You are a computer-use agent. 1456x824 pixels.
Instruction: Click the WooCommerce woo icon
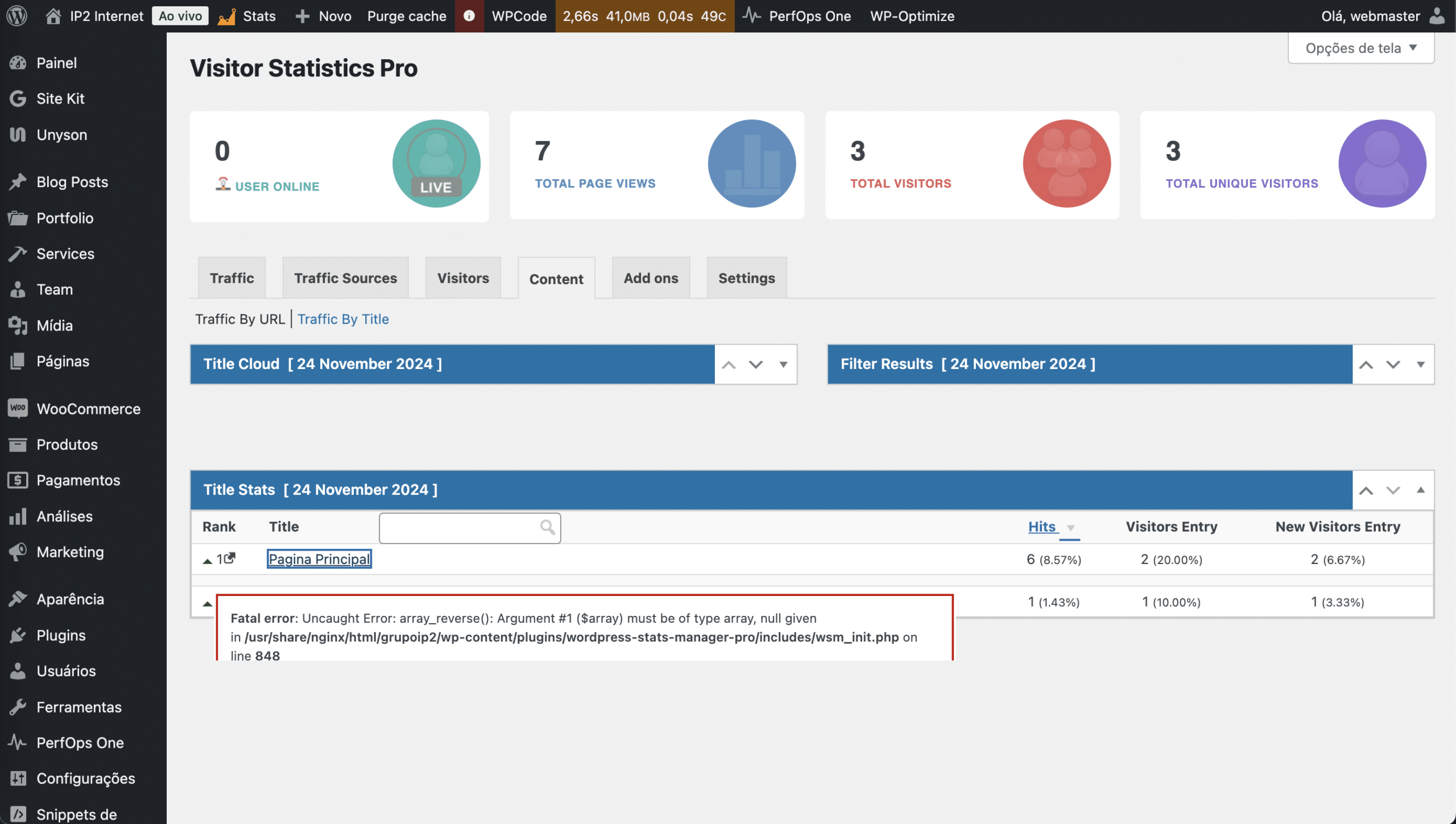[18, 408]
